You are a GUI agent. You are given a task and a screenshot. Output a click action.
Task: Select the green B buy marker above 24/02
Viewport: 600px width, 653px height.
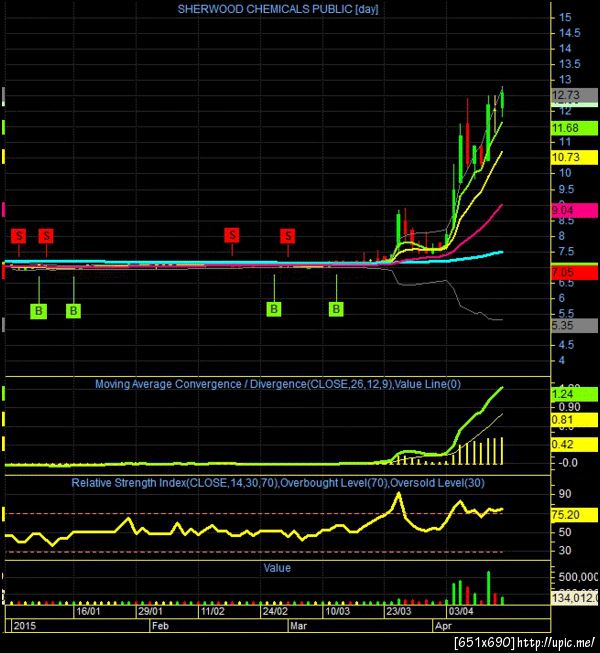(274, 309)
